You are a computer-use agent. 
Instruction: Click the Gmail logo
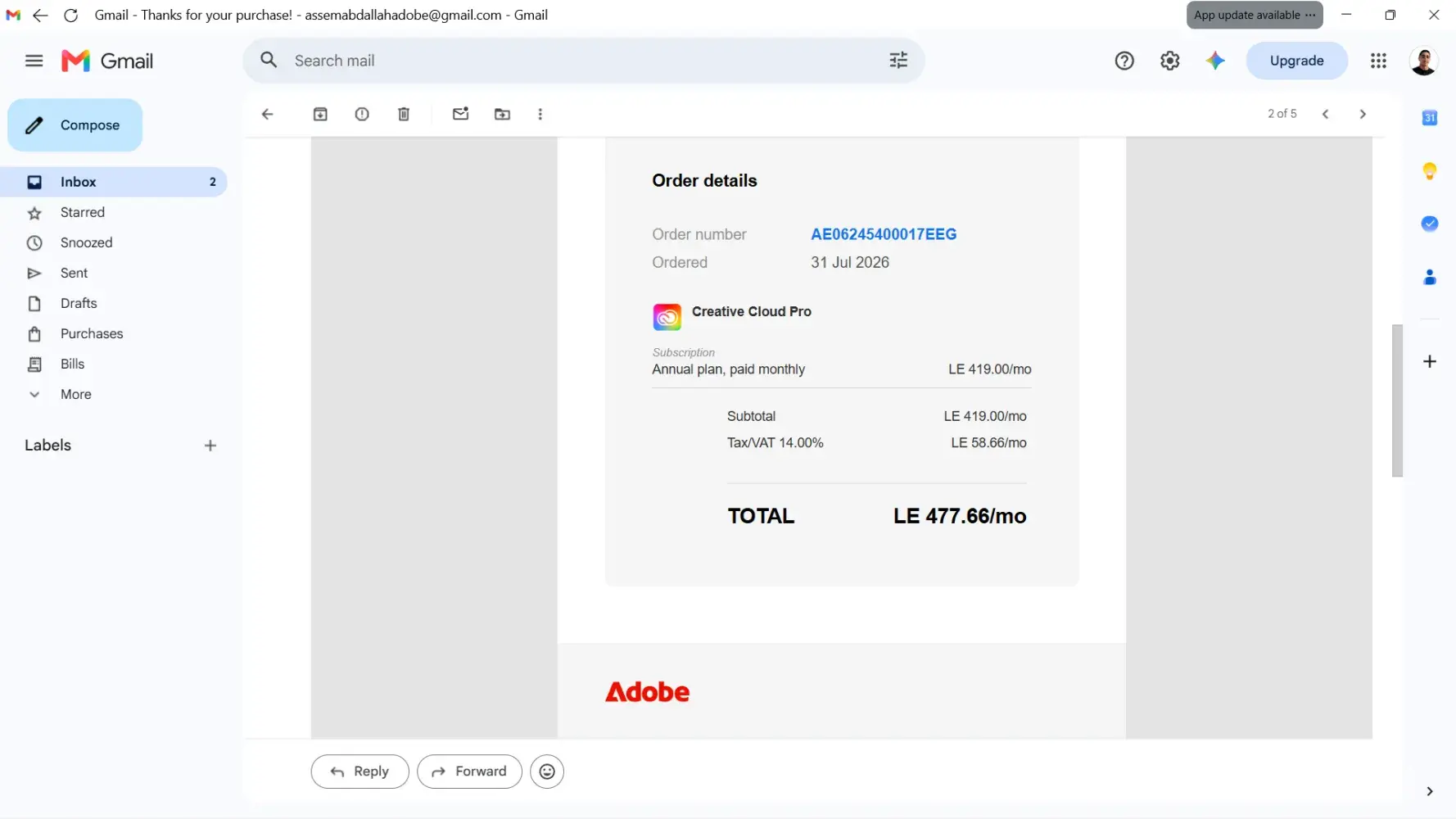[107, 61]
